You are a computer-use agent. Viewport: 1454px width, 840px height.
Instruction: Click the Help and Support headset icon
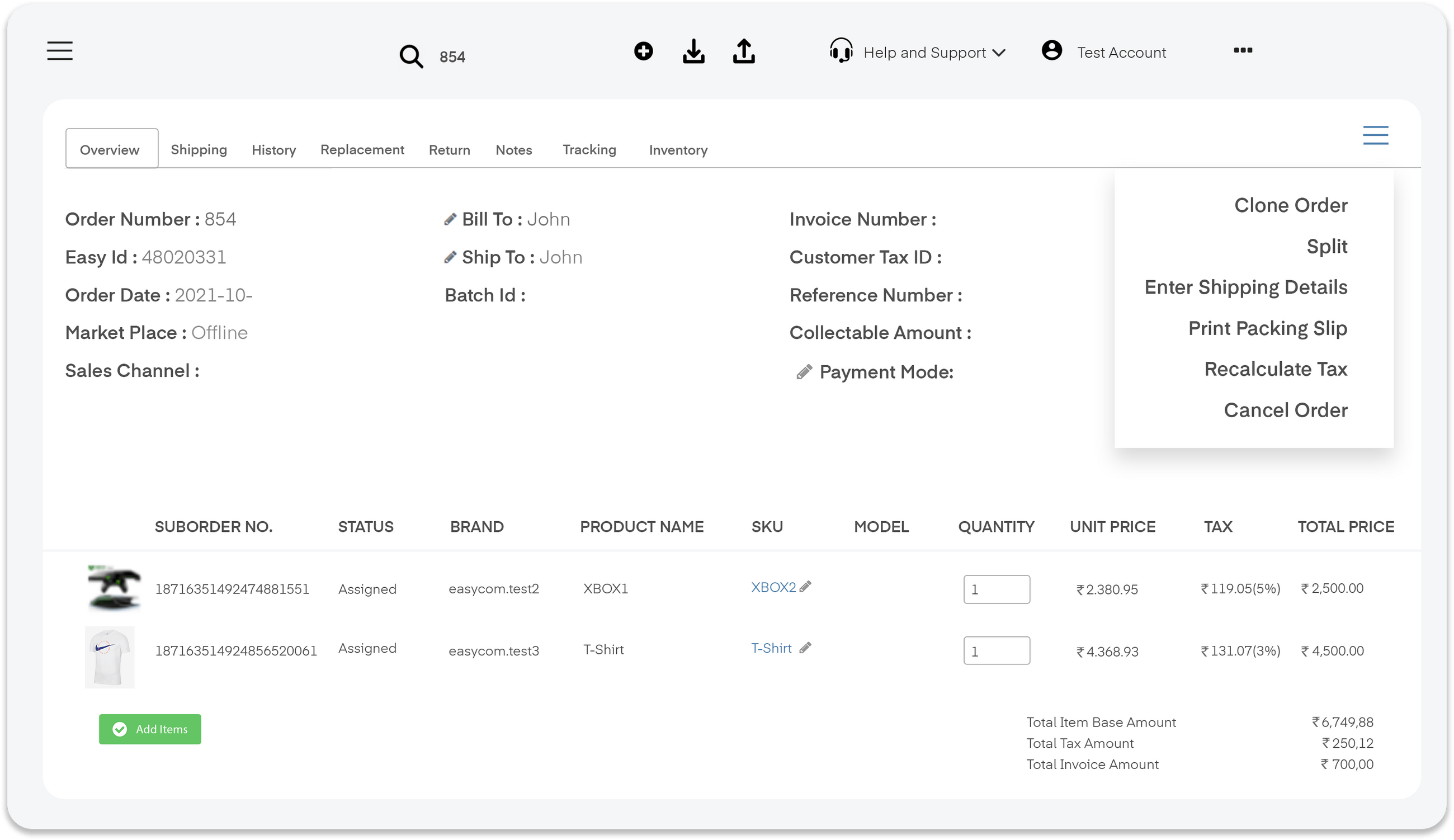pyautogui.click(x=841, y=51)
